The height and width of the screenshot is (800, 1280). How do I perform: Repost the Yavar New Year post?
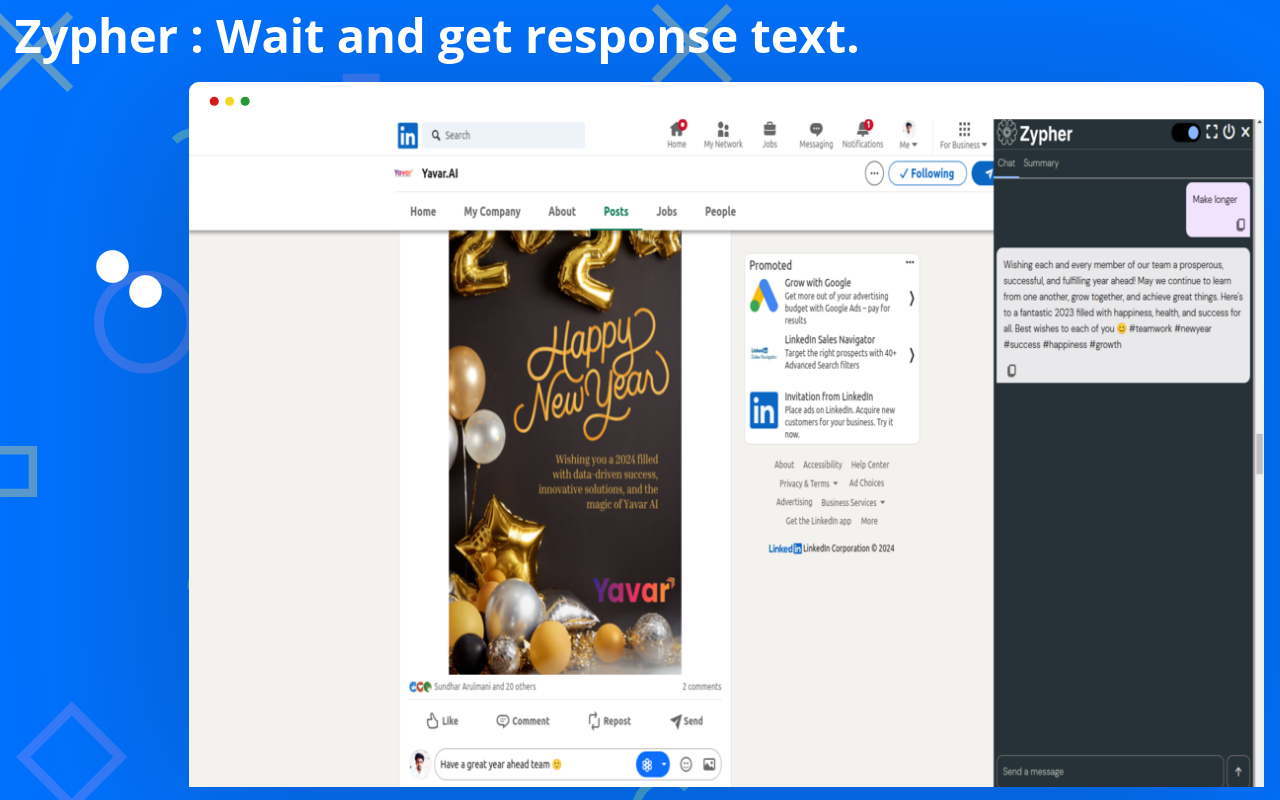click(x=609, y=721)
